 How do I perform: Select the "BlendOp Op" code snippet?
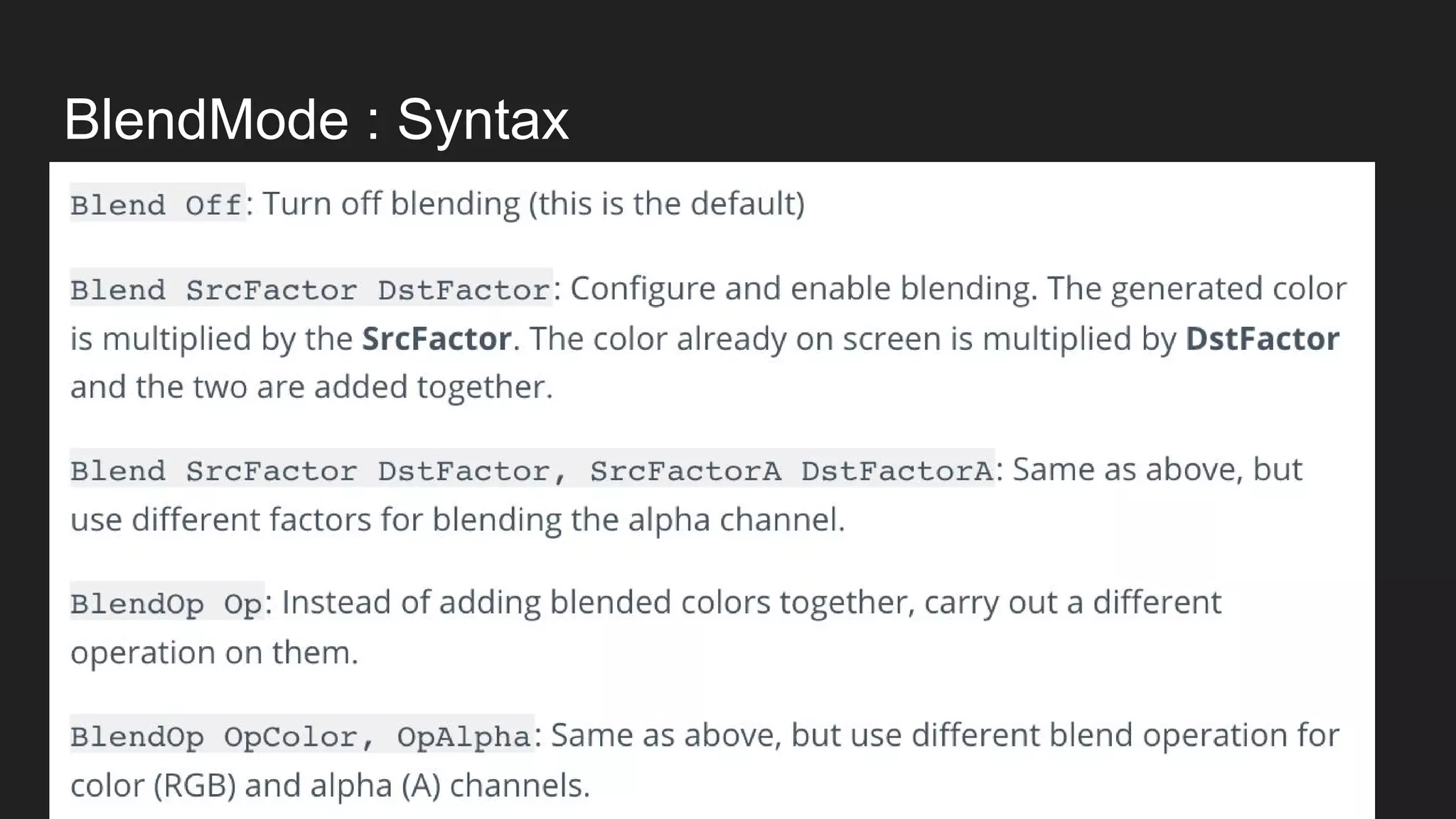(166, 604)
